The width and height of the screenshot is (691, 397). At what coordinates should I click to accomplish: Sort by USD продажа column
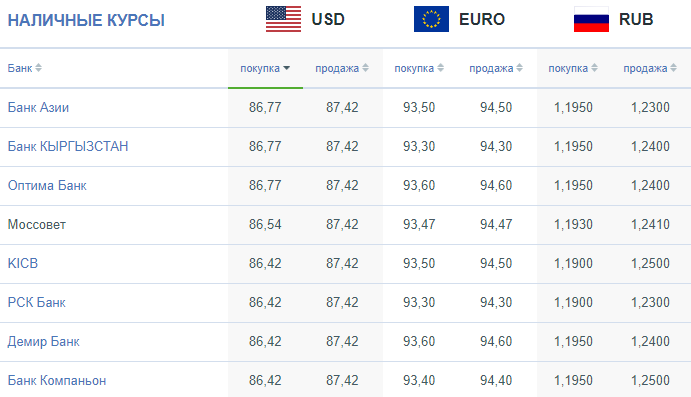tap(342, 68)
